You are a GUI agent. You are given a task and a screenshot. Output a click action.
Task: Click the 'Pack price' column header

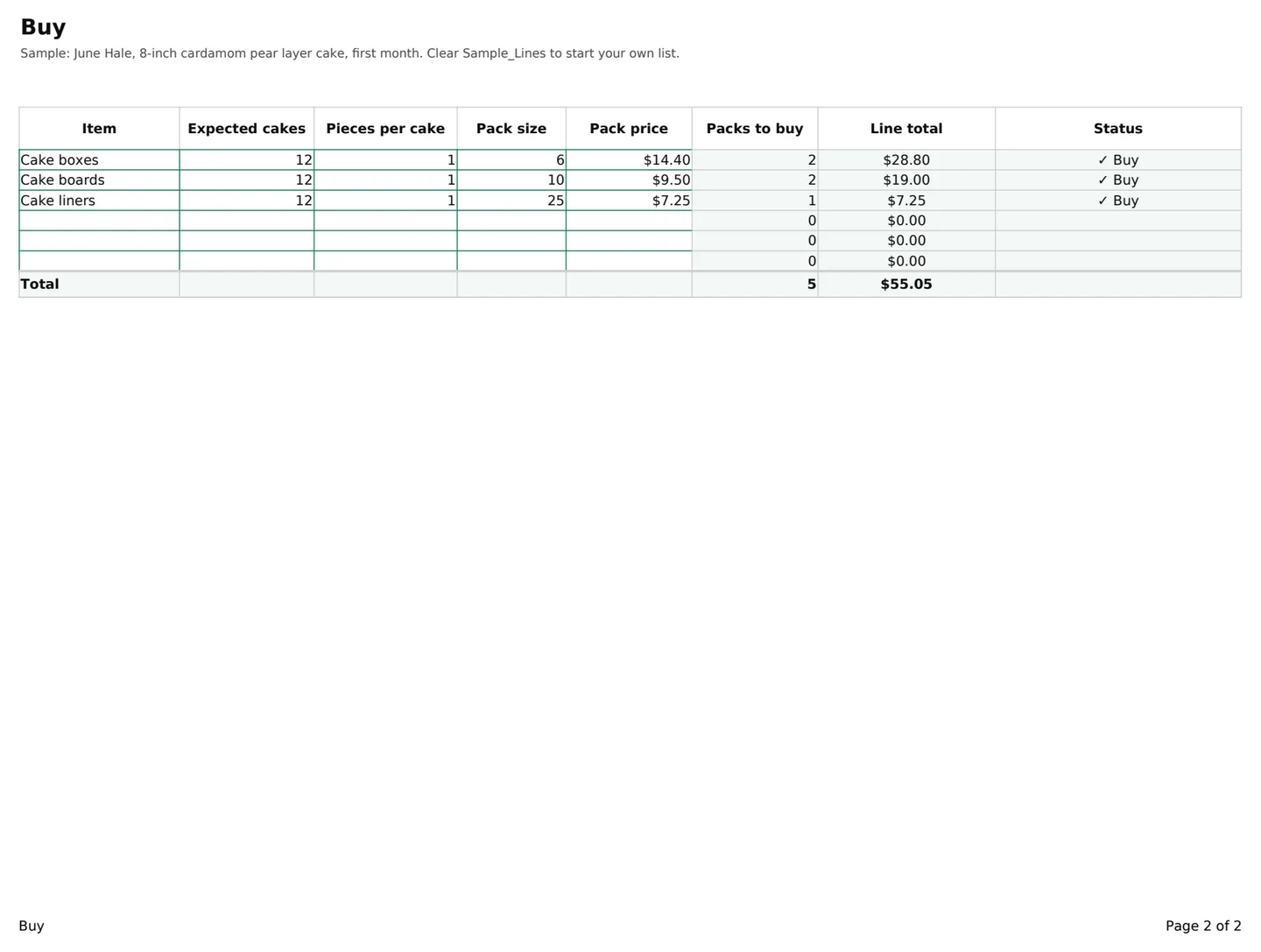tap(629, 129)
